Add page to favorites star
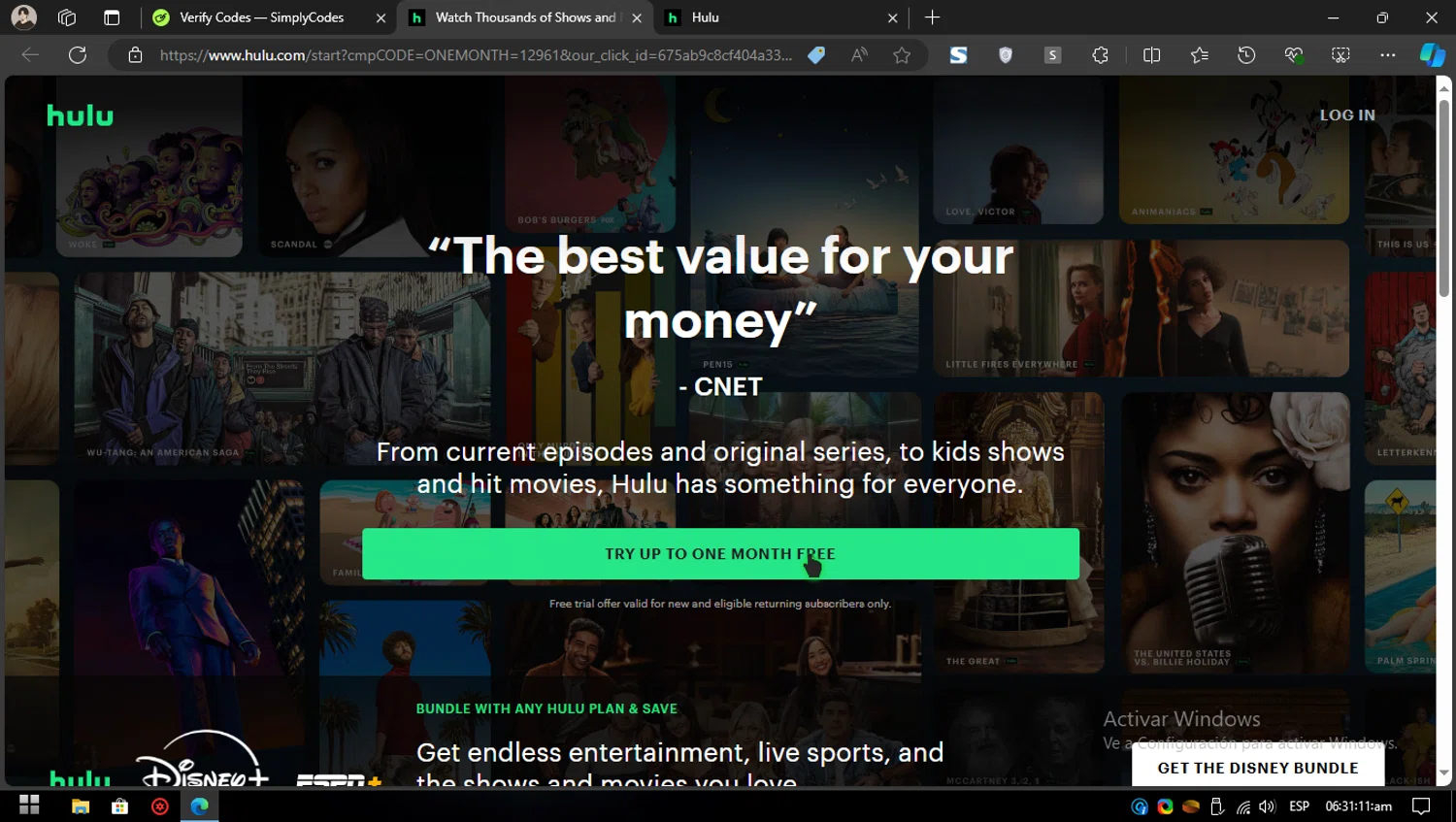This screenshot has width=1456, height=822. 902,55
